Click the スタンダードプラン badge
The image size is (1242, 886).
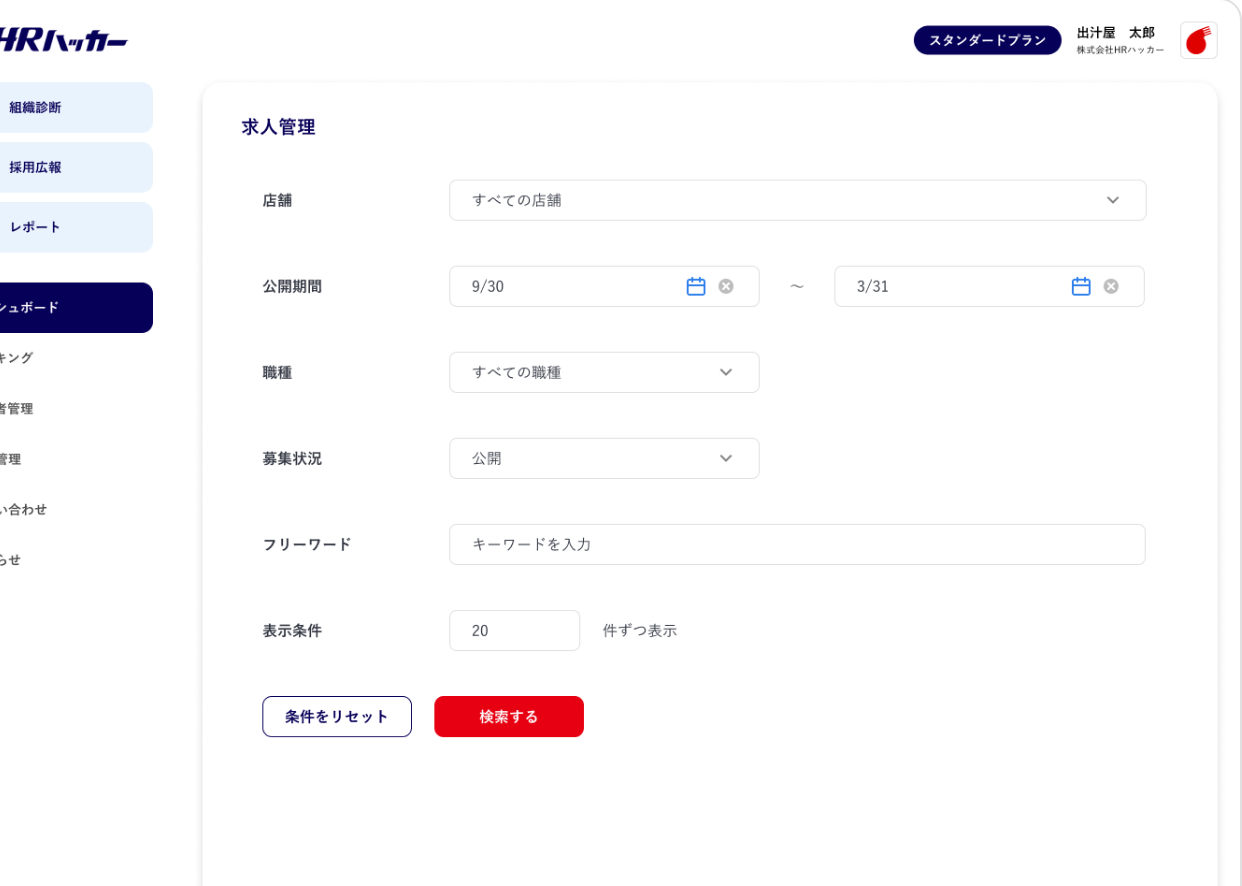tap(987, 41)
